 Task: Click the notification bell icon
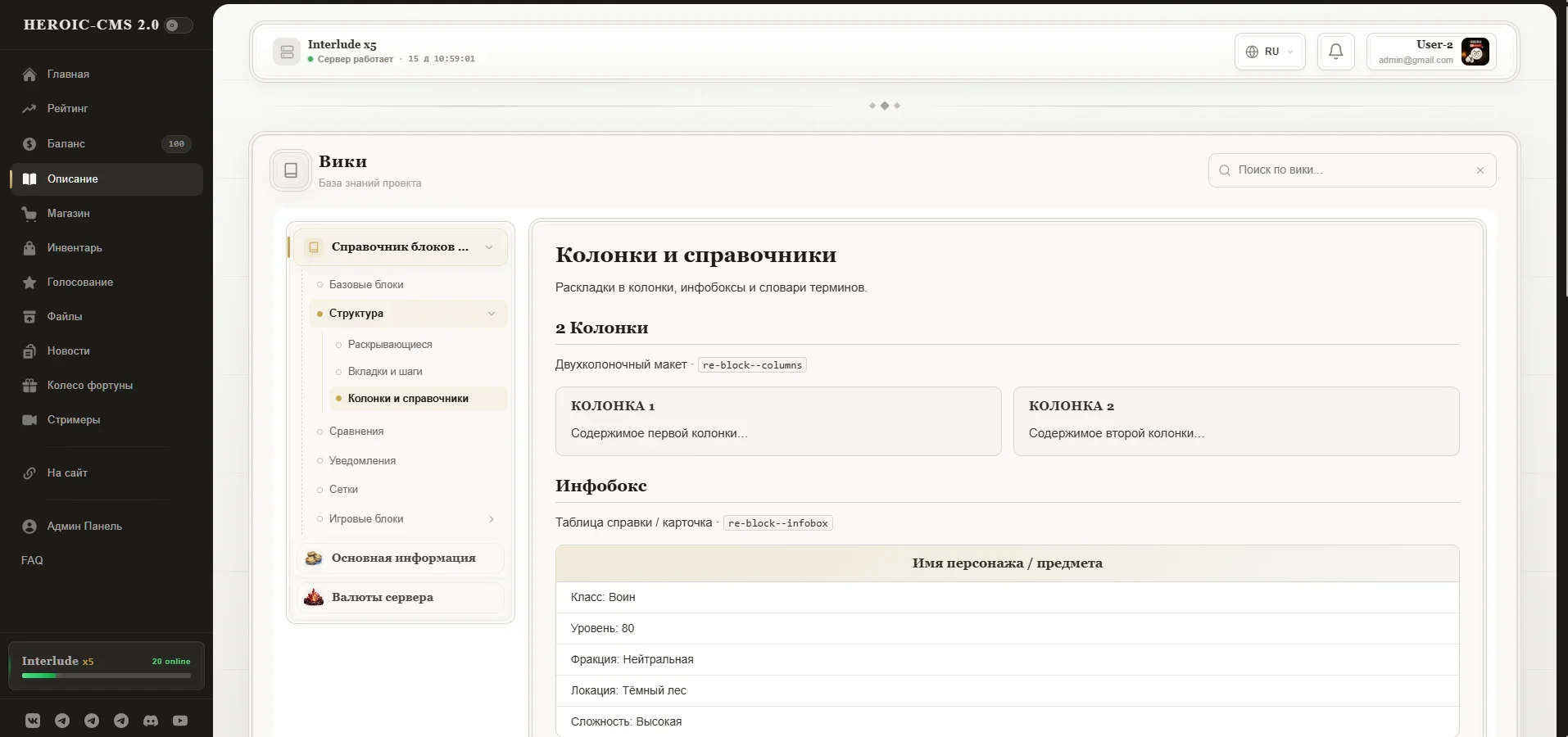point(1336,52)
